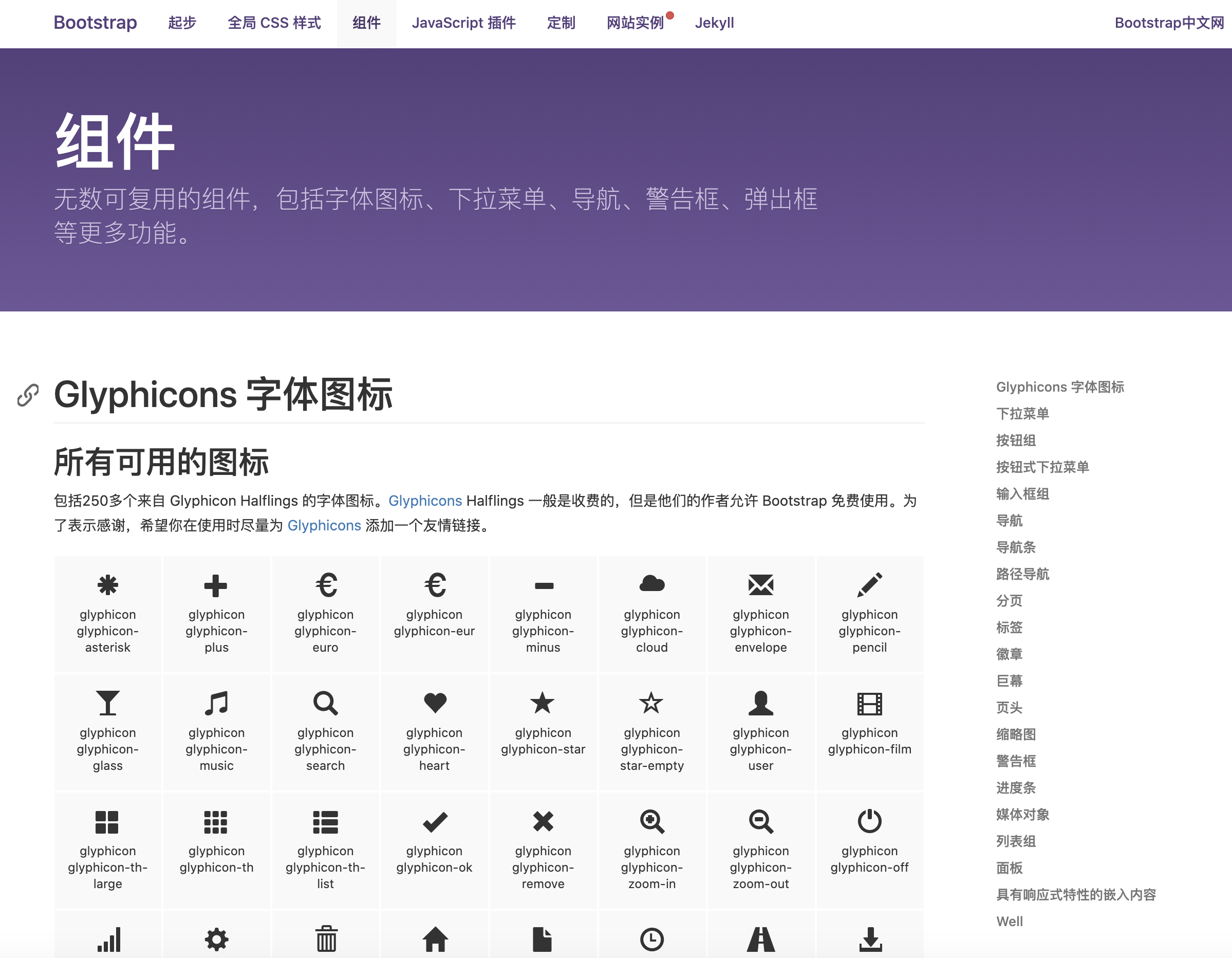Jump to 导航条 section in sidebar
This screenshot has height=958, width=1232.
1015,547
